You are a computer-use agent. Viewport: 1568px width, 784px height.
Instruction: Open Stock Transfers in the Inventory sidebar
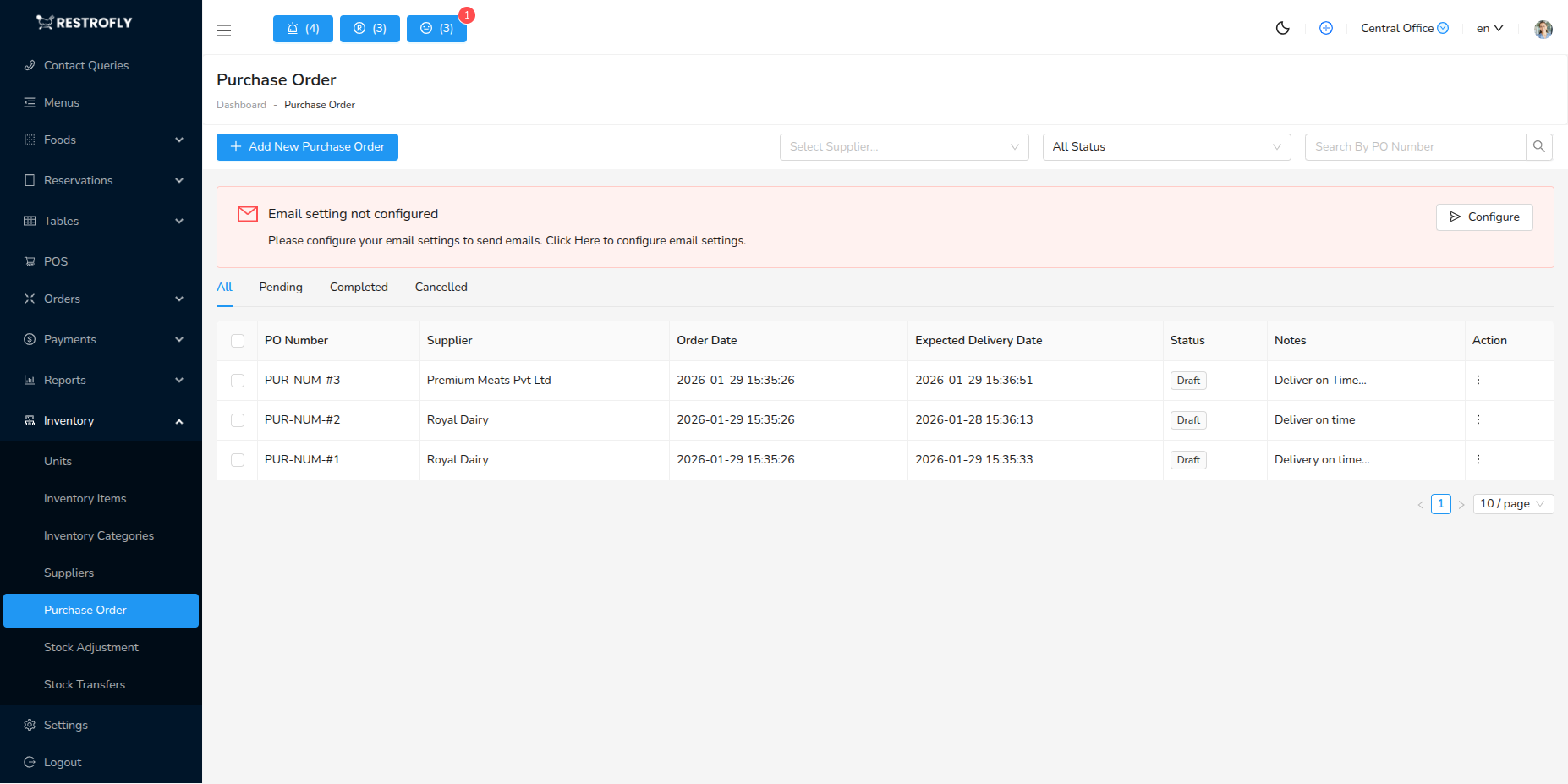(85, 684)
